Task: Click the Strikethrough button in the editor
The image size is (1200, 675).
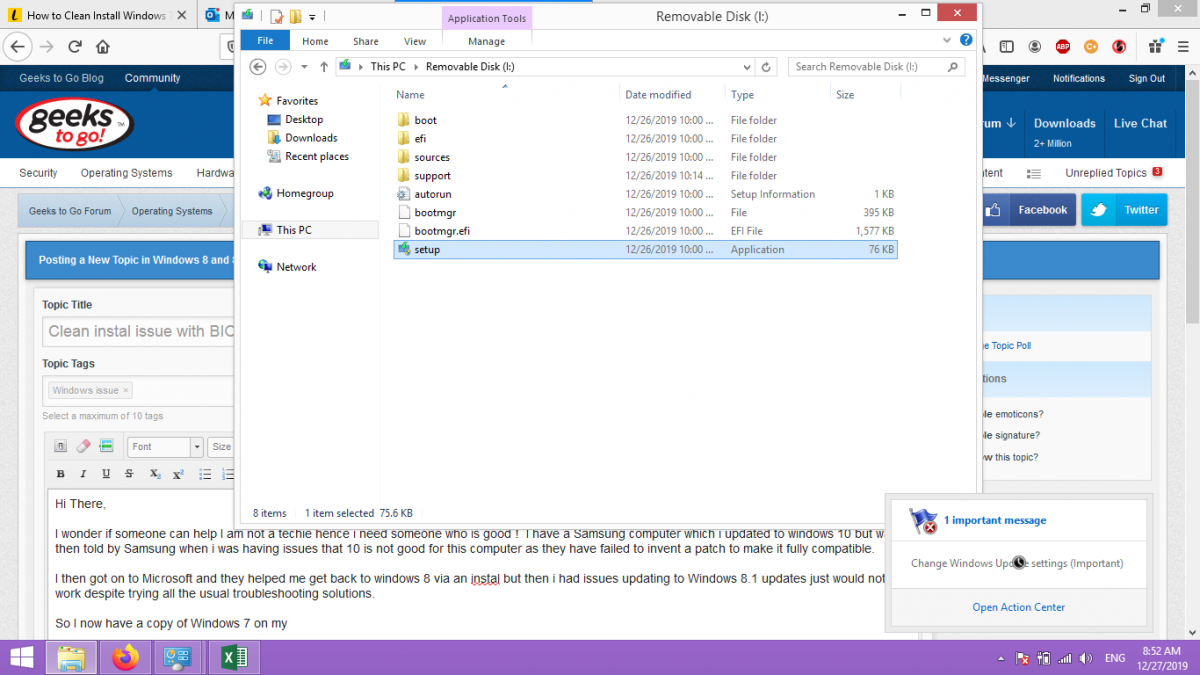Action: tap(129, 474)
